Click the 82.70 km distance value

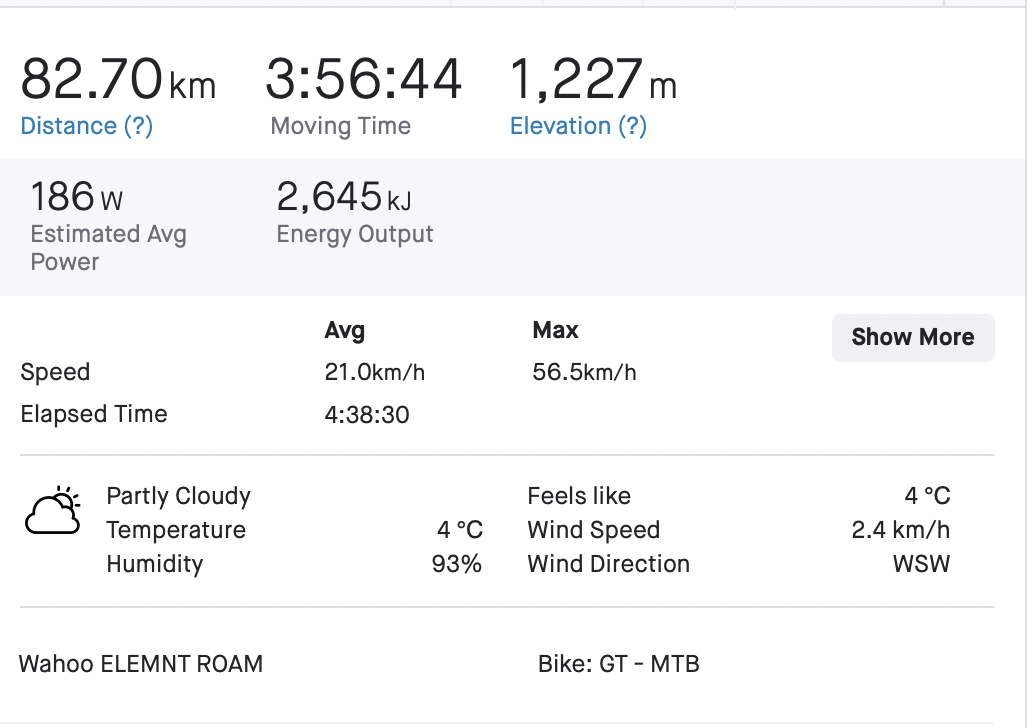click(118, 80)
